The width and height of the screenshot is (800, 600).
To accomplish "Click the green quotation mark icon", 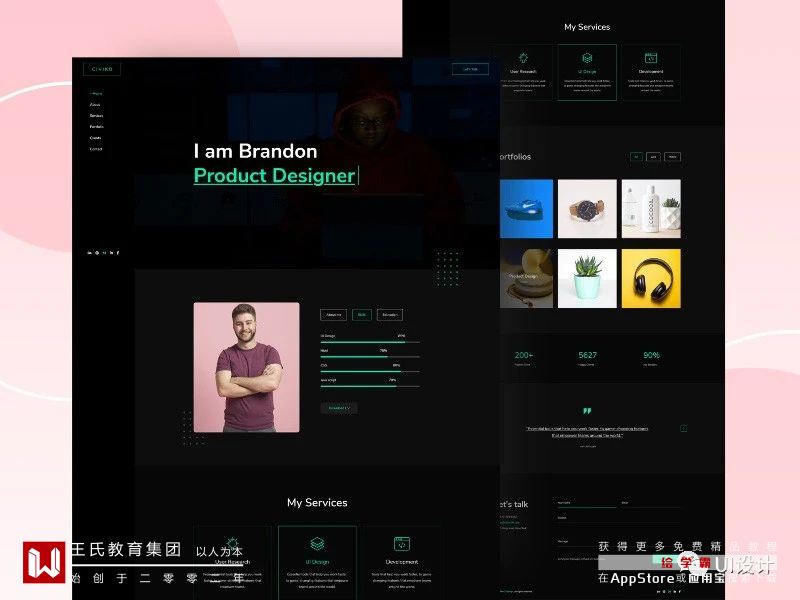I will (x=587, y=411).
